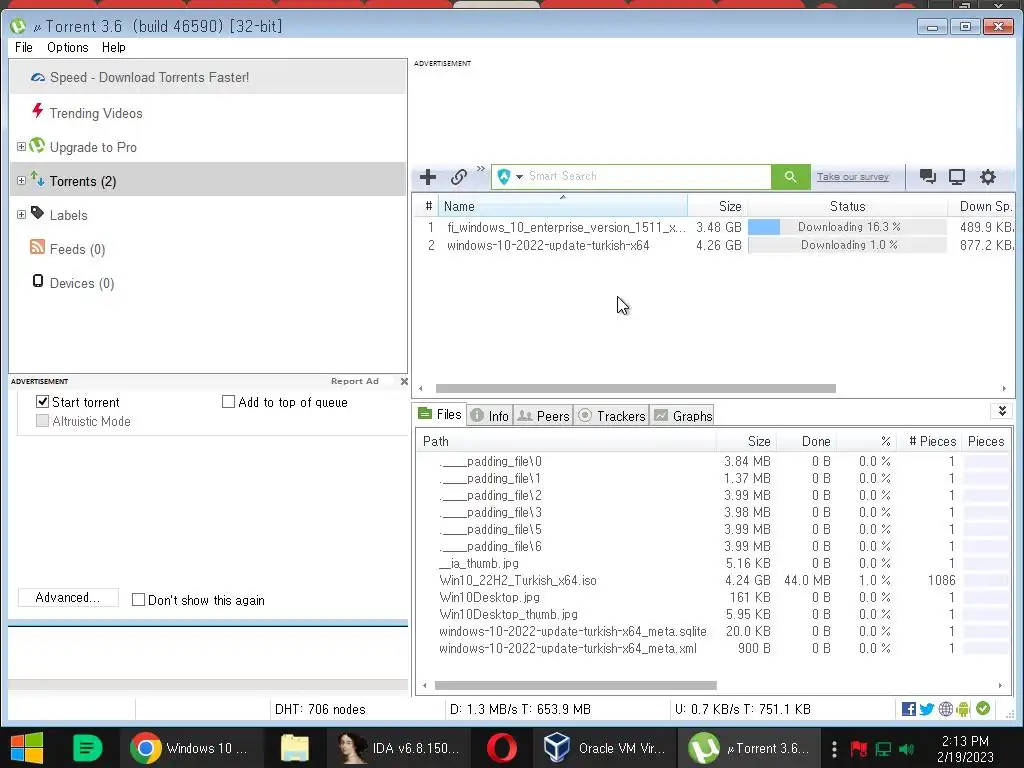Click the green network OK checkmark icon
Image resolution: width=1024 pixels, height=768 pixels.
pyautogui.click(x=983, y=709)
